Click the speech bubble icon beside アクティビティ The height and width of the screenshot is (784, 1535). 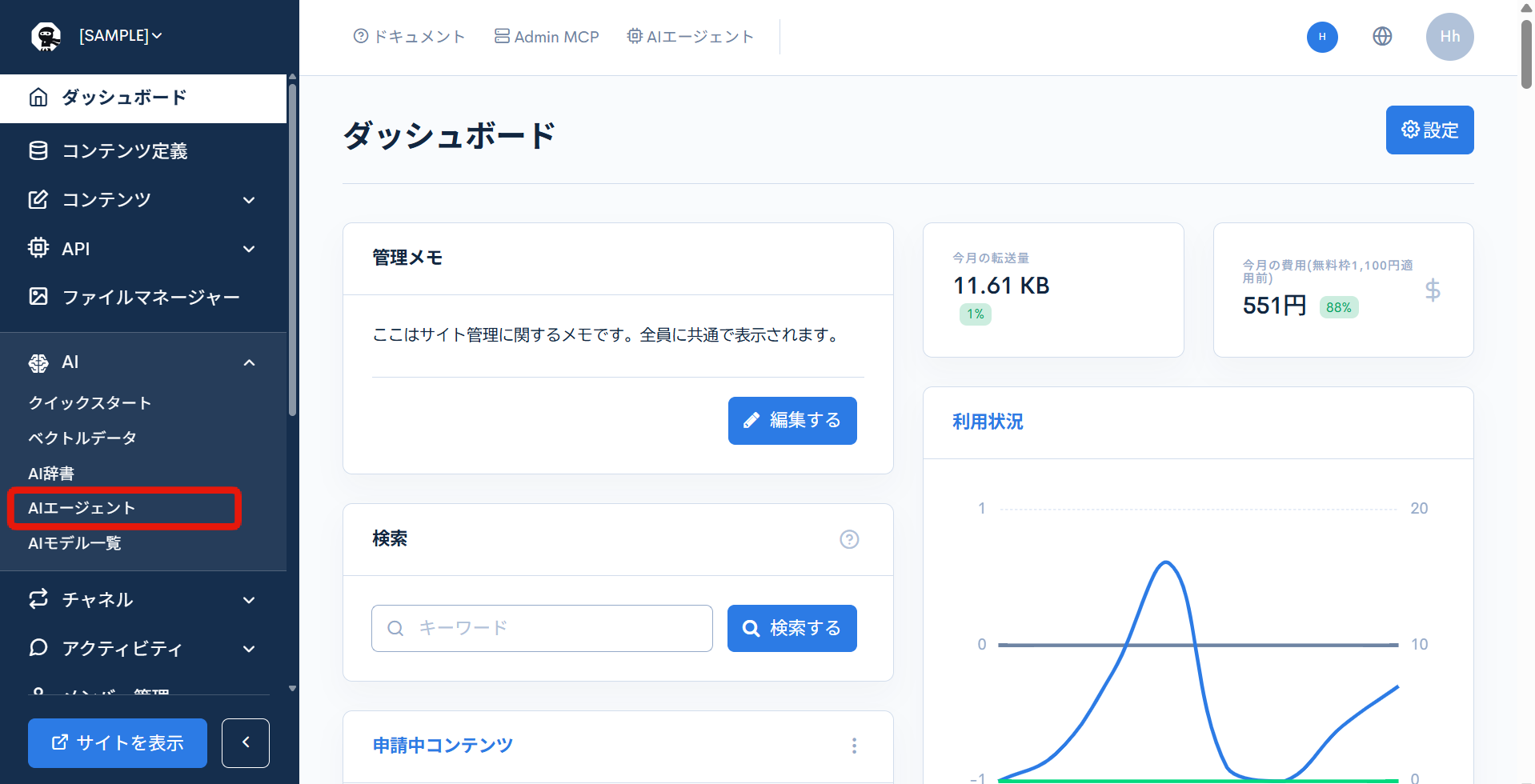tap(38, 648)
